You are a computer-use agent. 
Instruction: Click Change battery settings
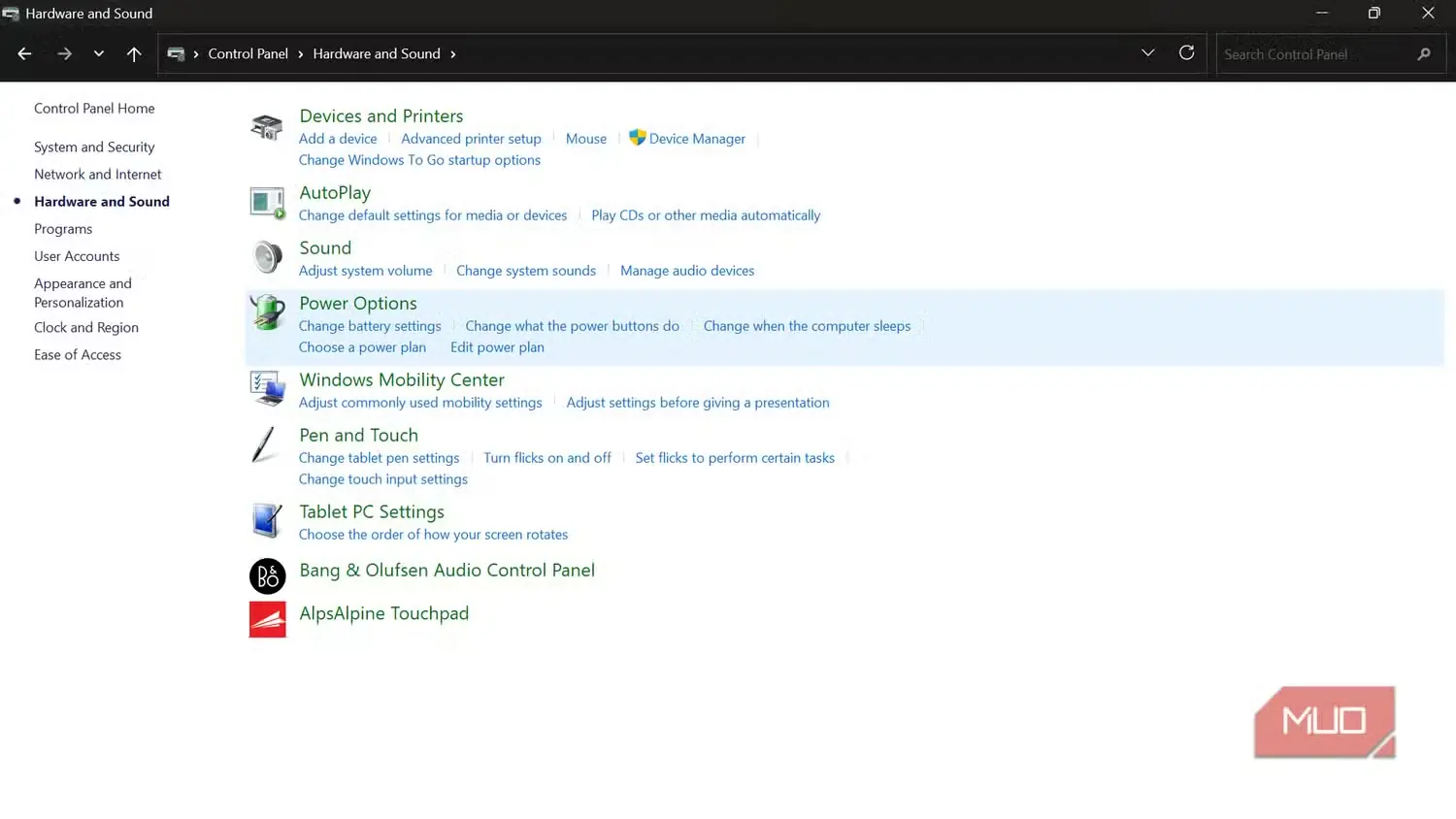pyautogui.click(x=370, y=326)
